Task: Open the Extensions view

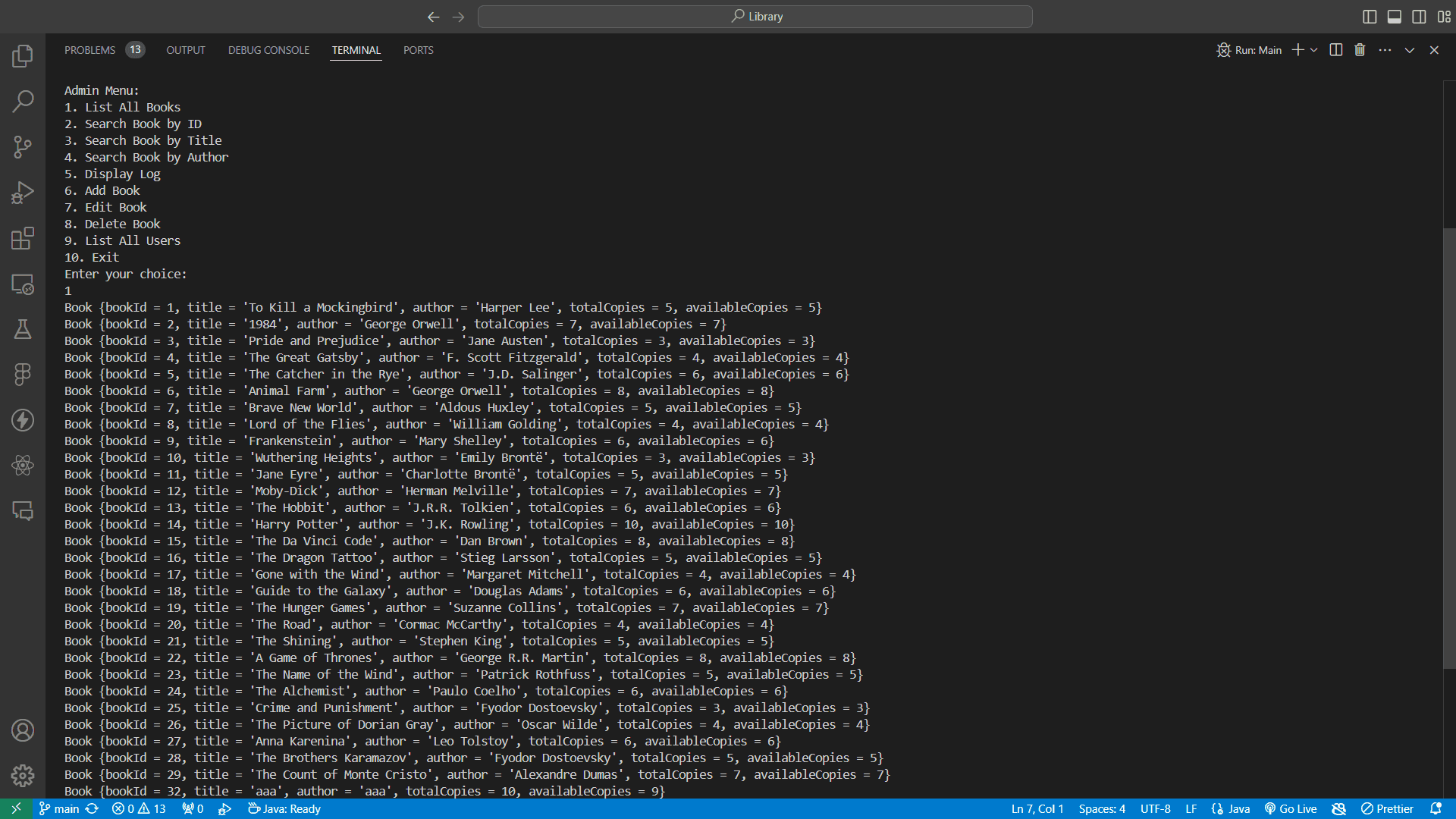Action: pos(23,238)
